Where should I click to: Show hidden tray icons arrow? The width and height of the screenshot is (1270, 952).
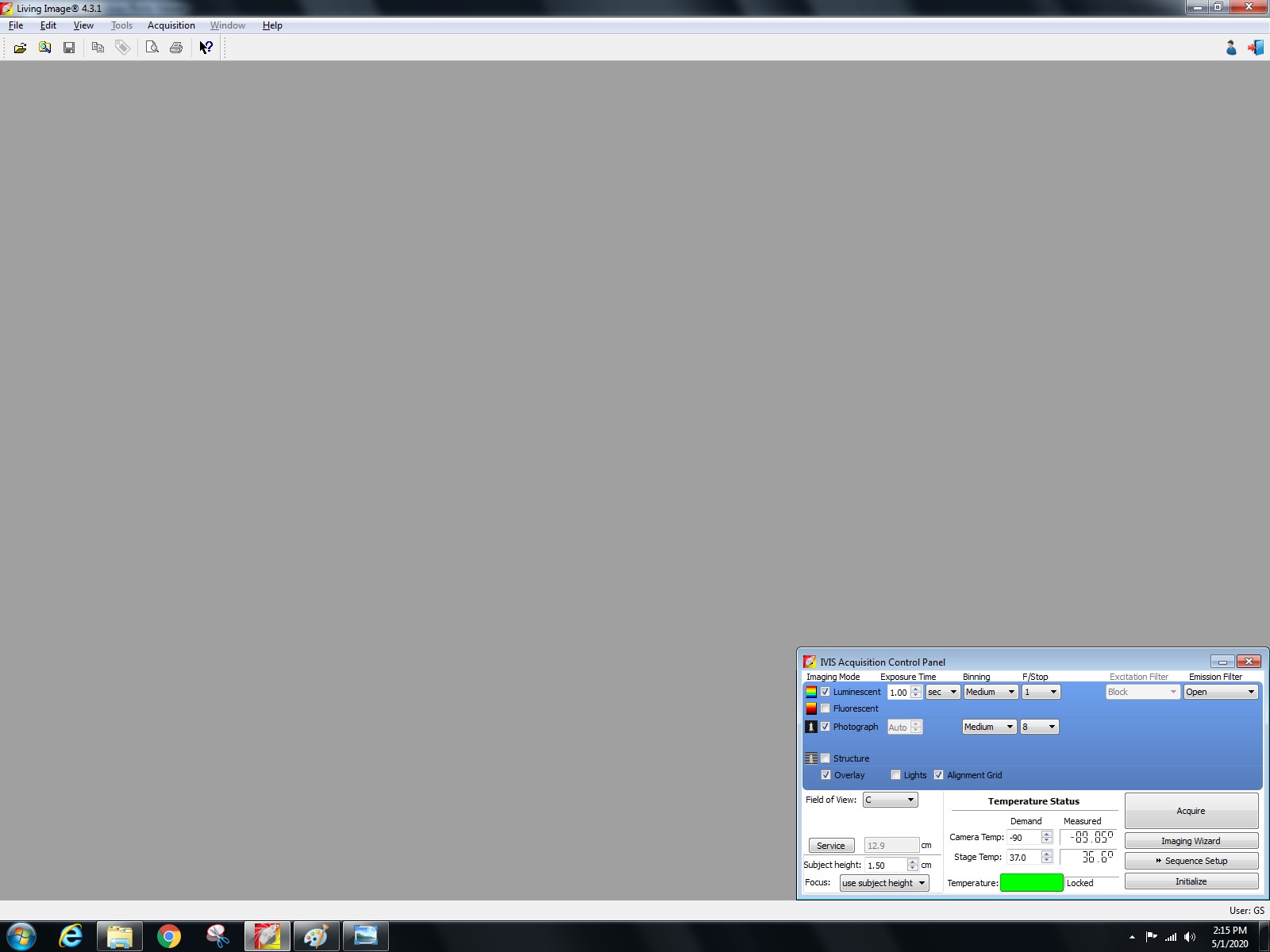point(1132,937)
